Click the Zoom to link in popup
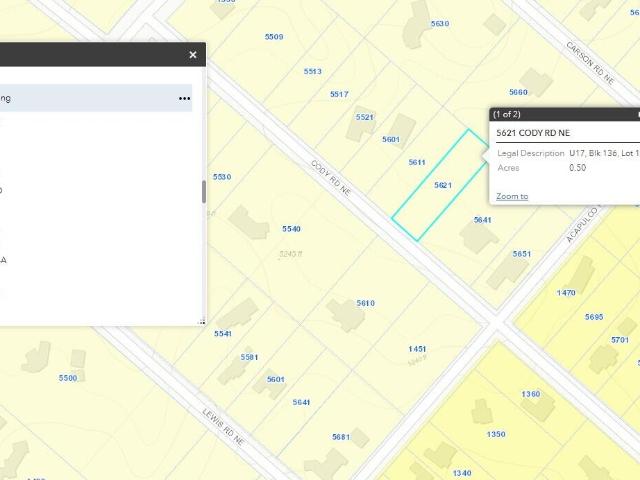Screen dimensions: 640x480 point(512,196)
